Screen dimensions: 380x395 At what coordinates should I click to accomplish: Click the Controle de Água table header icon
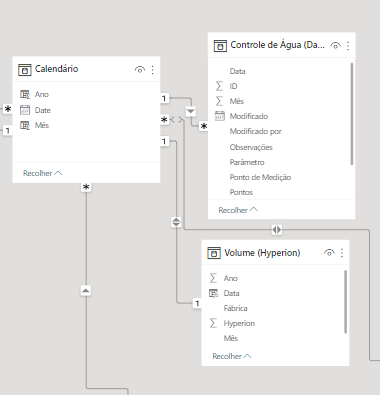(220, 46)
